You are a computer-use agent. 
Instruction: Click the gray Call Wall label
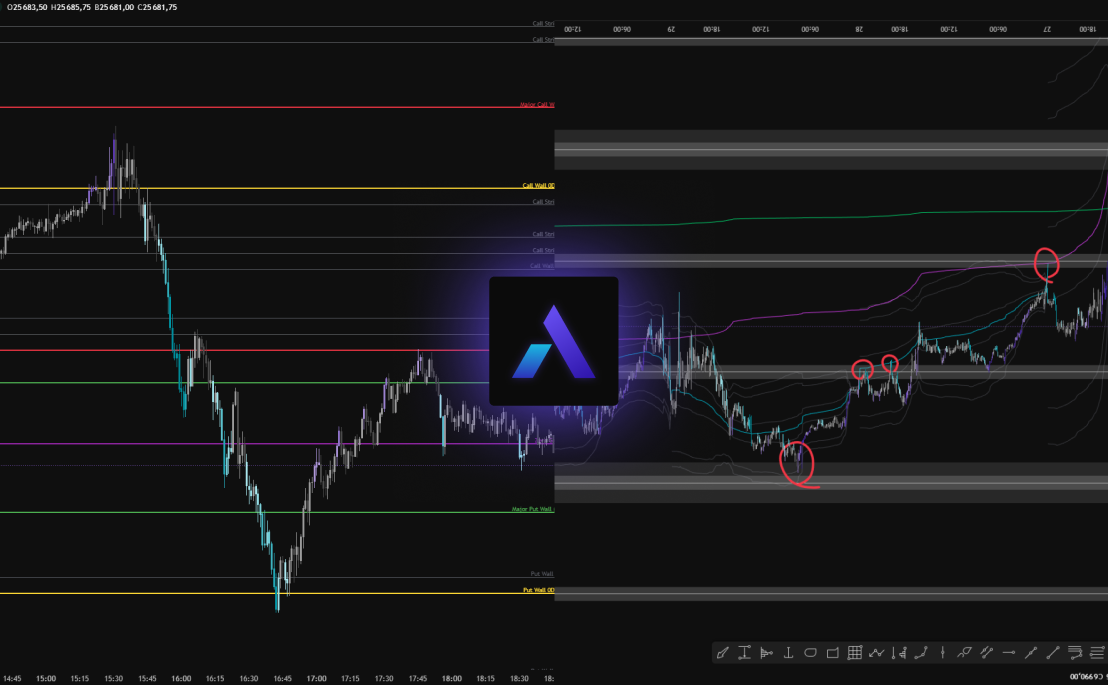[542, 266]
